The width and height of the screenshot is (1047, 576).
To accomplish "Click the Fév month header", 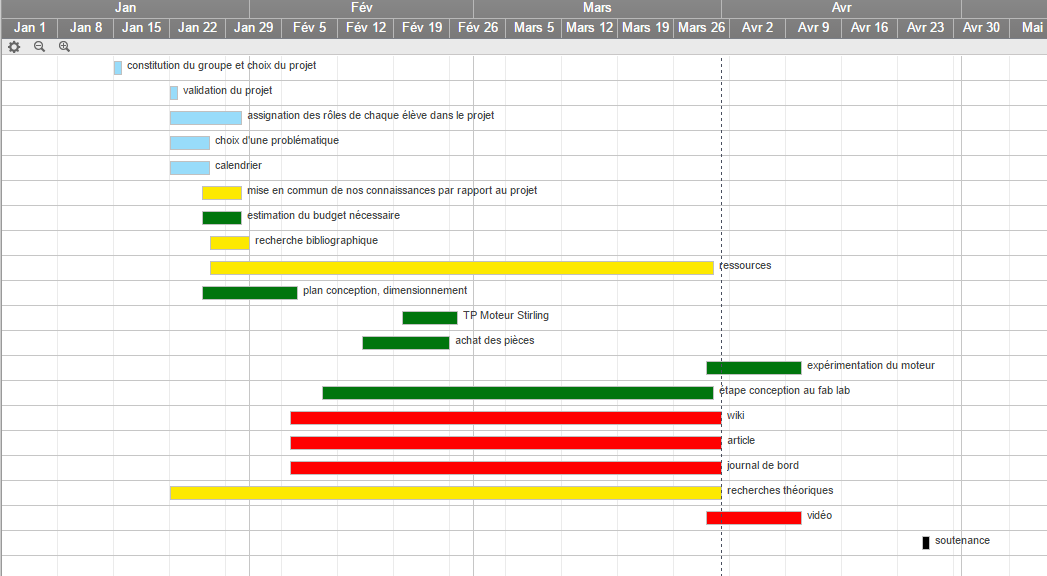I will pos(361,8).
